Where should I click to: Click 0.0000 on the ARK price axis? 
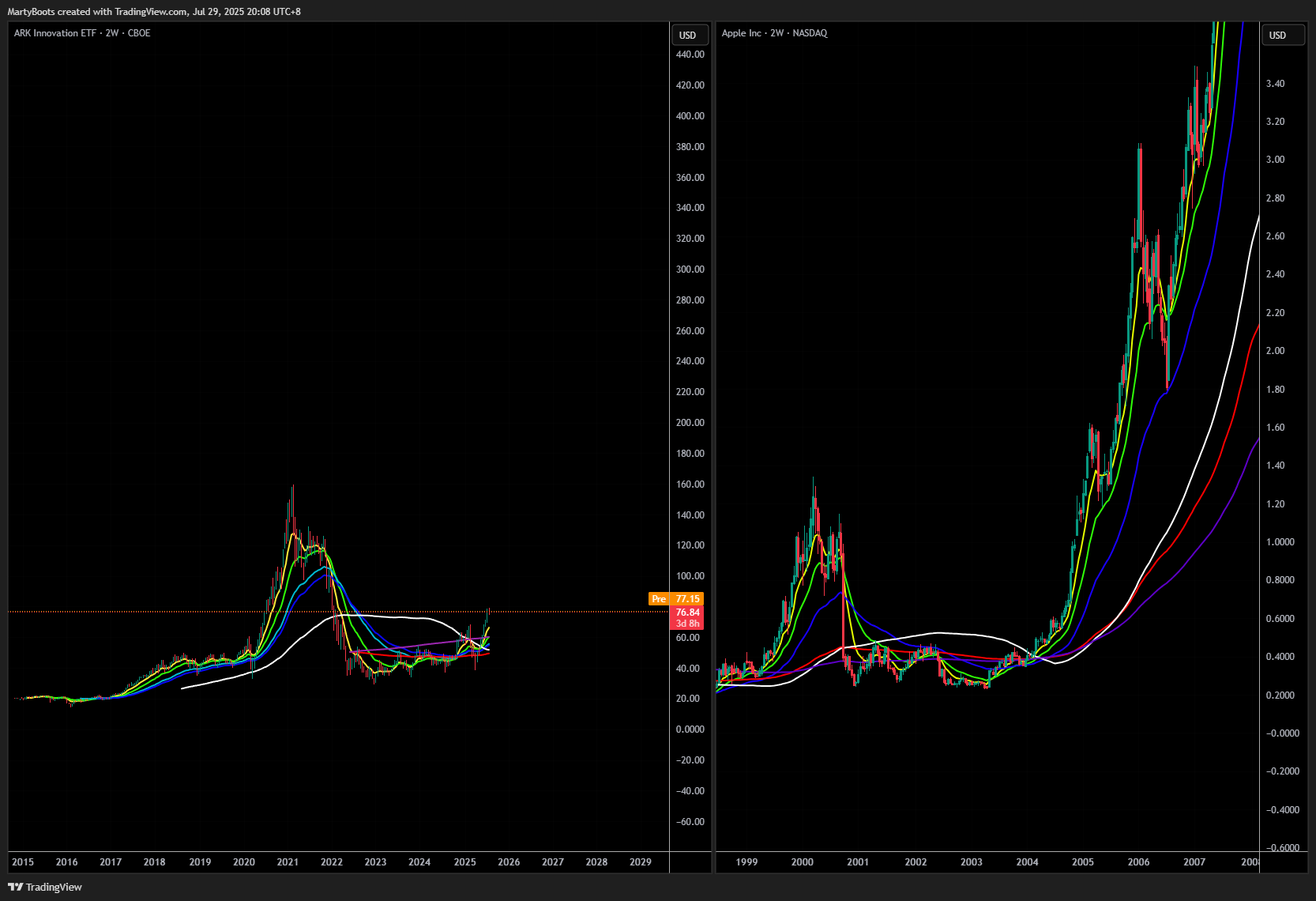[x=690, y=729]
